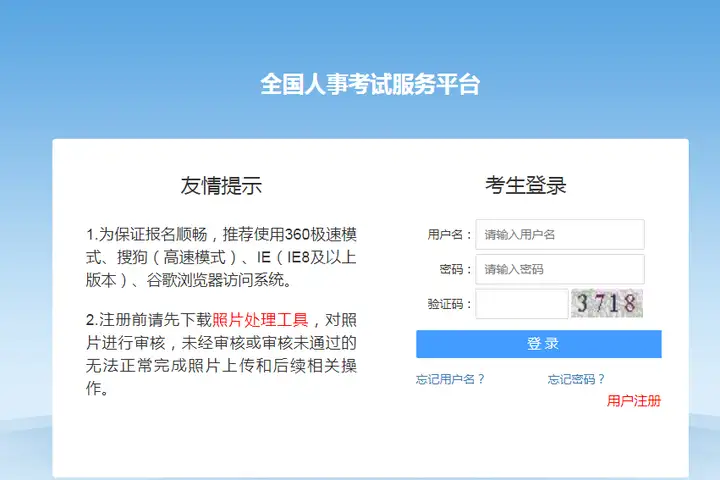
Task: Click the 全国人事考试服务平台 title
Action: [370, 85]
